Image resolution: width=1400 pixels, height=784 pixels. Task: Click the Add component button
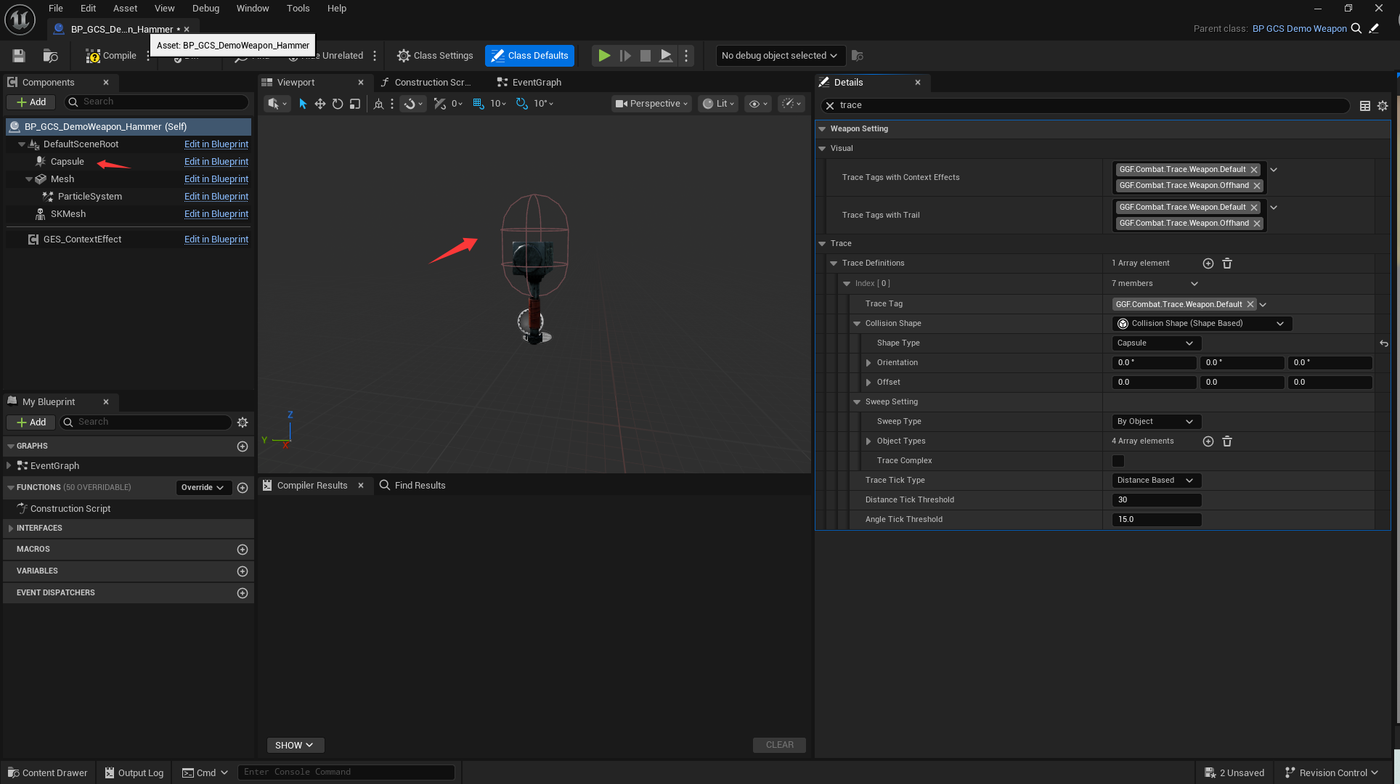(31, 102)
